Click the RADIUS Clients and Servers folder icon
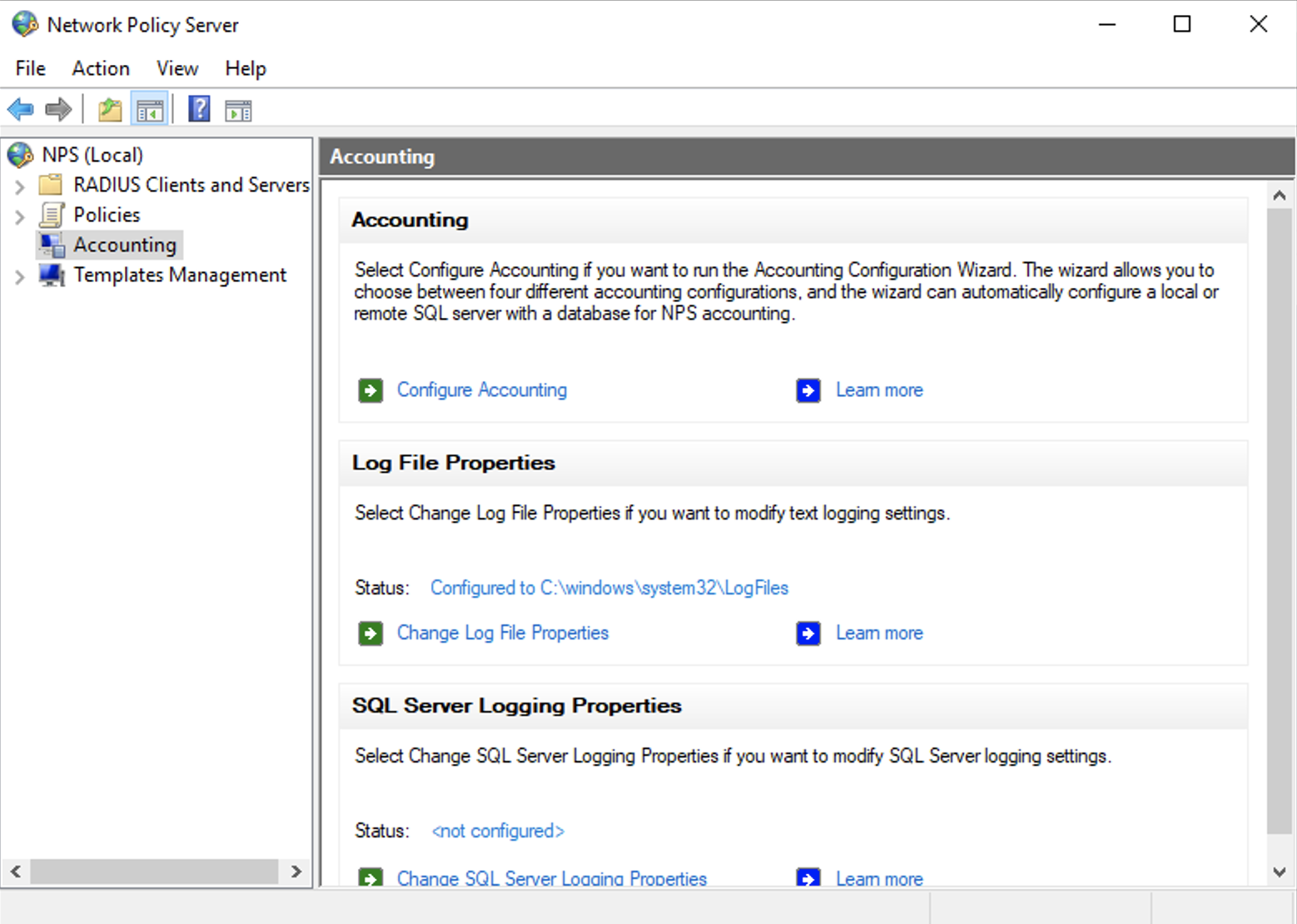The height and width of the screenshot is (924, 1297). click(x=51, y=184)
